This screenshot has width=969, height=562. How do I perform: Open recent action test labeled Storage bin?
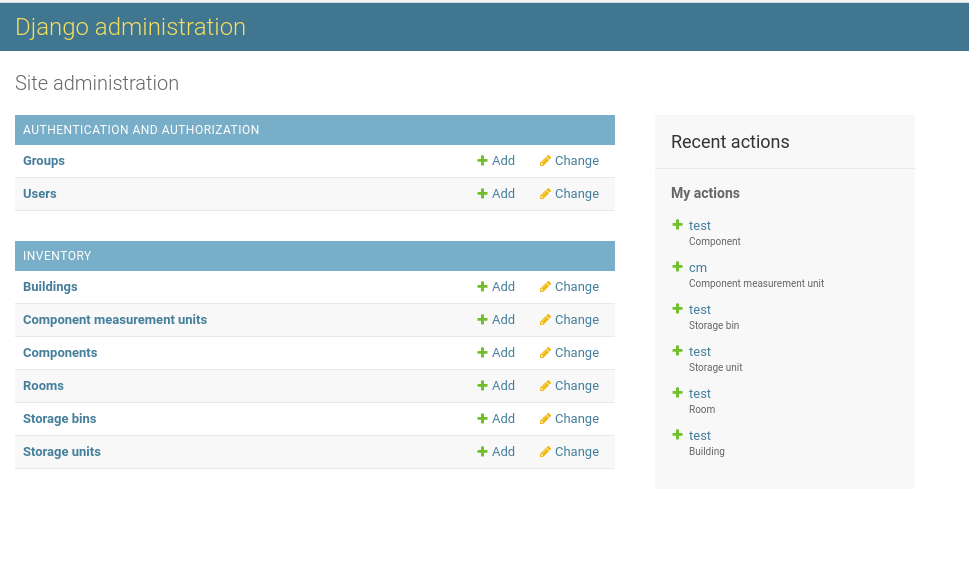click(700, 310)
